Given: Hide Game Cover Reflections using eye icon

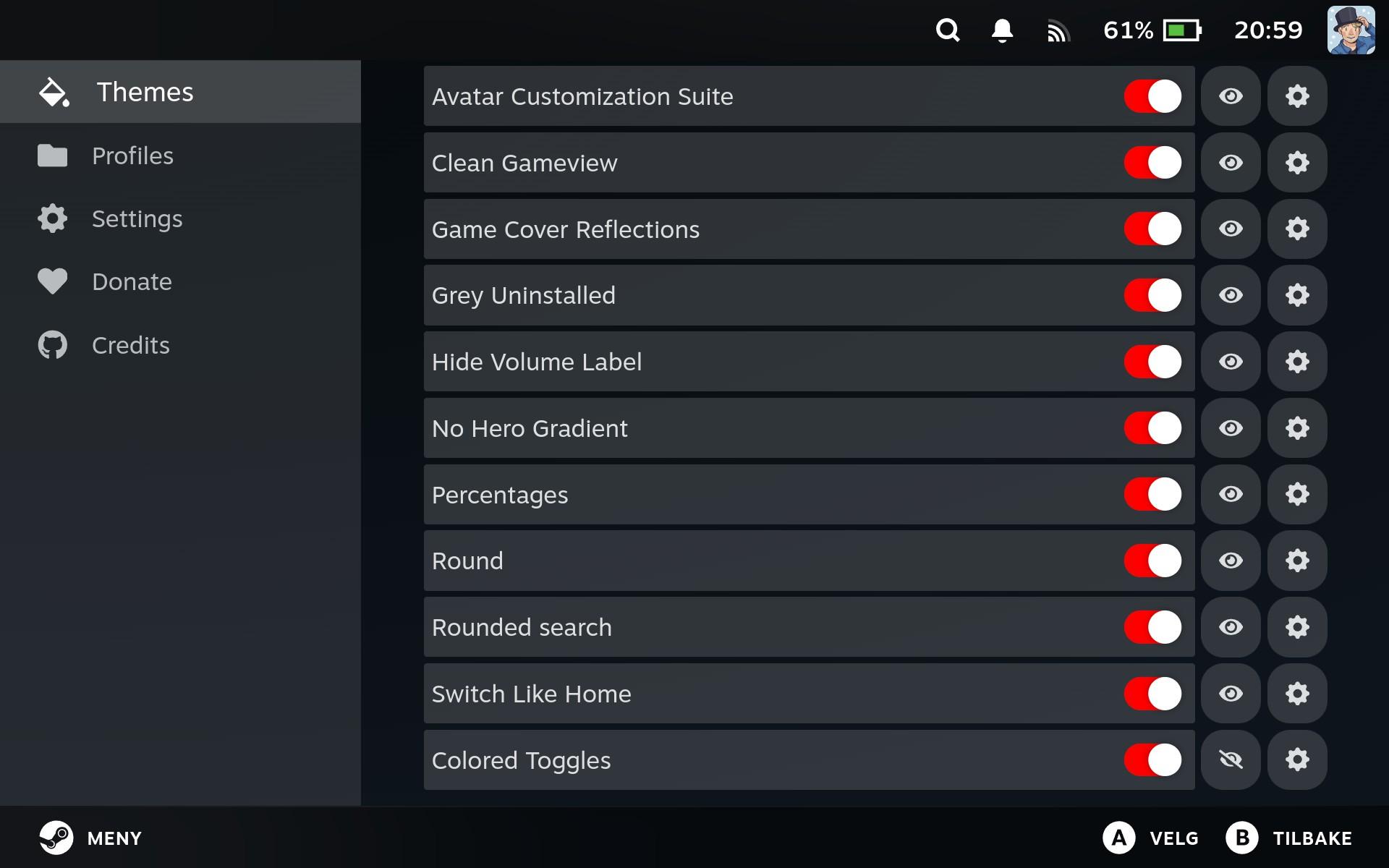Looking at the screenshot, I should click(x=1231, y=229).
